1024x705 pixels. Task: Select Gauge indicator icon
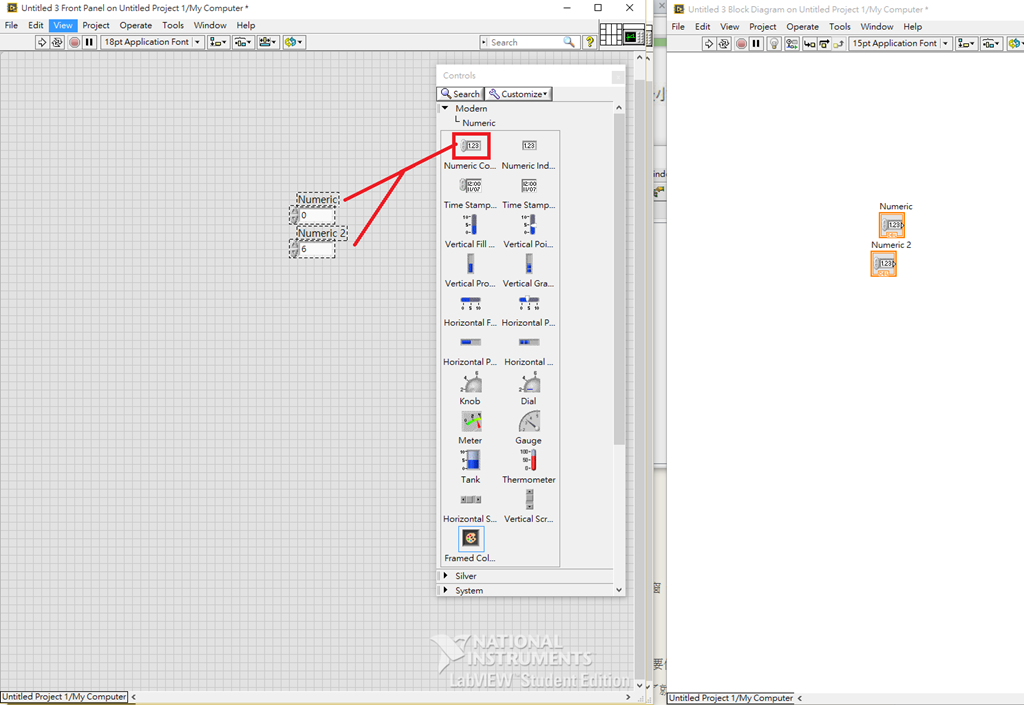pyautogui.click(x=529, y=422)
